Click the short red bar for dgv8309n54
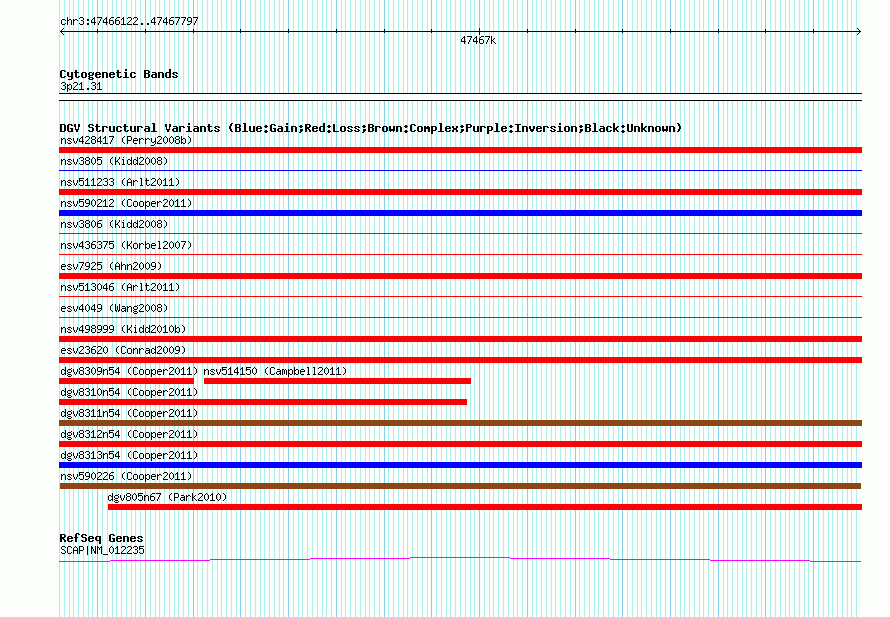This screenshot has height=617, width=890. click(127, 381)
